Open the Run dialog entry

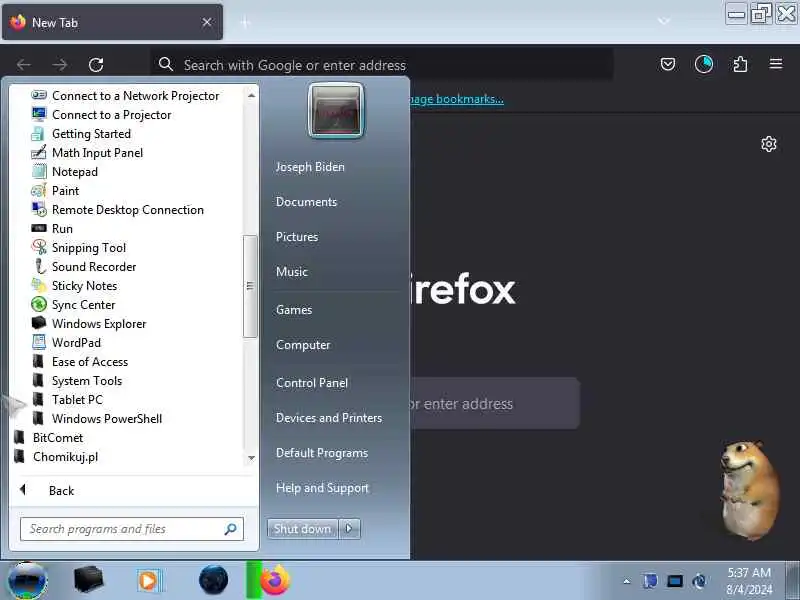pyautogui.click(x=52, y=229)
